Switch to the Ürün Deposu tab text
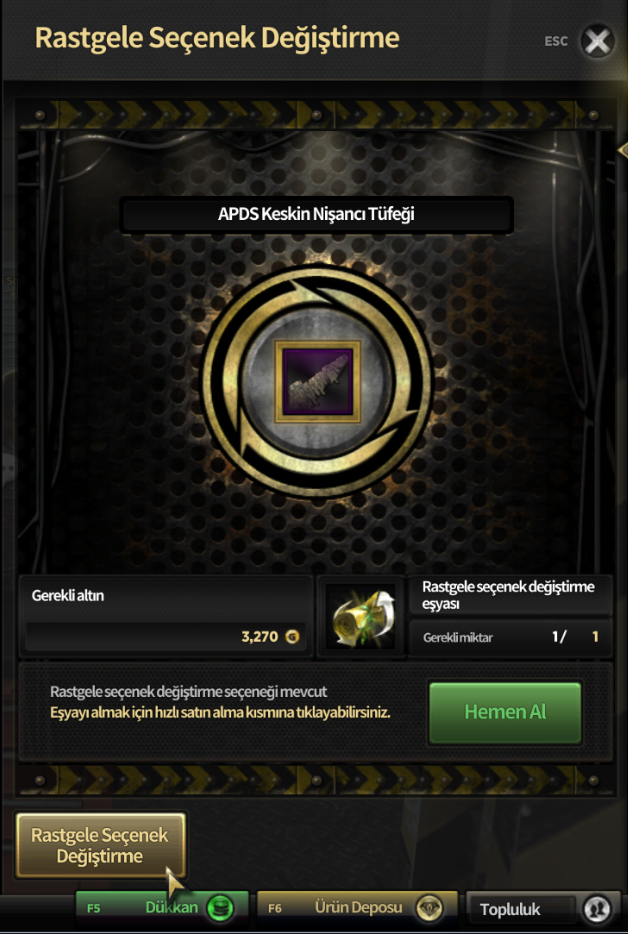 358,907
